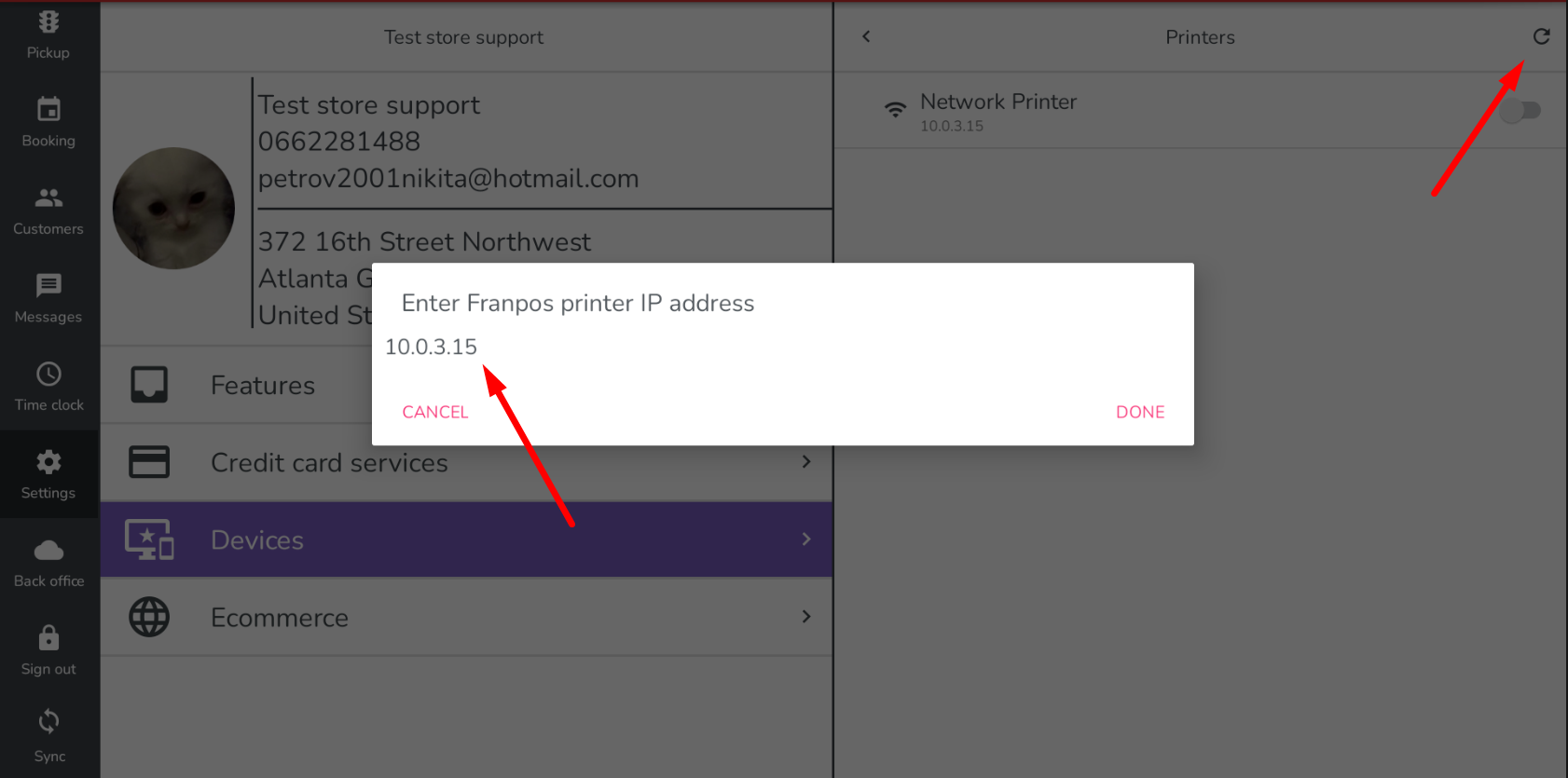The height and width of the screenshot is (778, 1568).
Task: Select the Ecommerce menu item
Action: click(466, 617)
